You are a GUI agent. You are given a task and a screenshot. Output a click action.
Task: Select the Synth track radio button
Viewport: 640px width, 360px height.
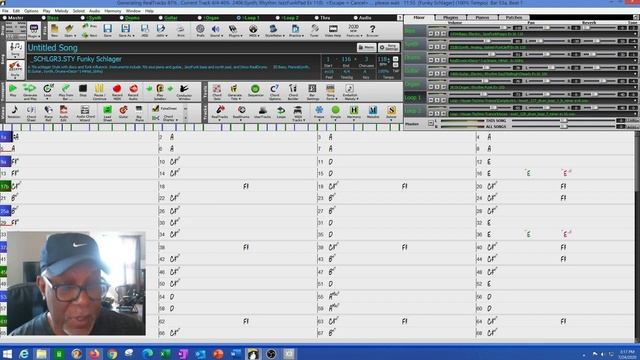[83, 18]
